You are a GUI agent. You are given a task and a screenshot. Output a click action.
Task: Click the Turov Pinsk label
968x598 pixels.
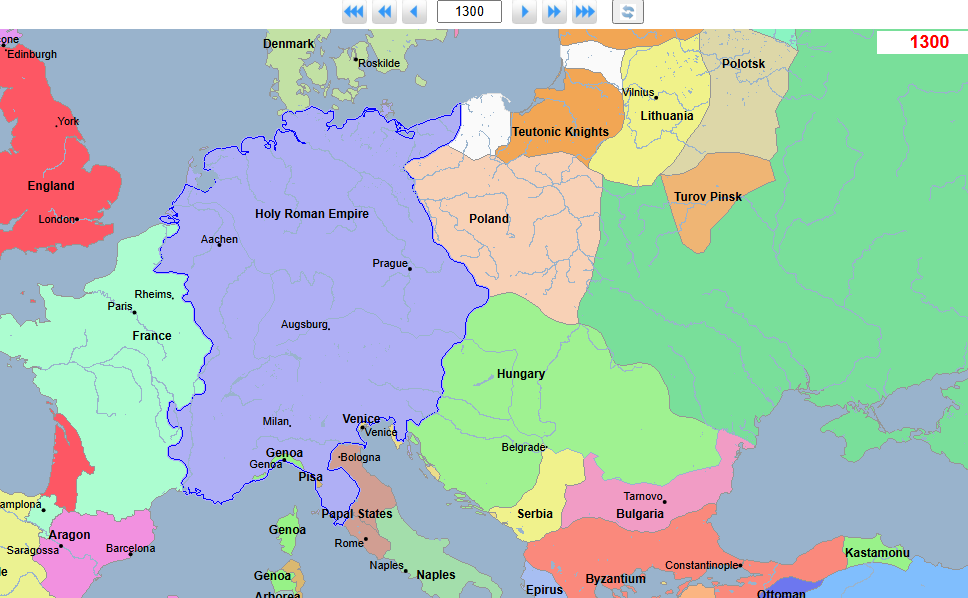(x=707, y=197)
